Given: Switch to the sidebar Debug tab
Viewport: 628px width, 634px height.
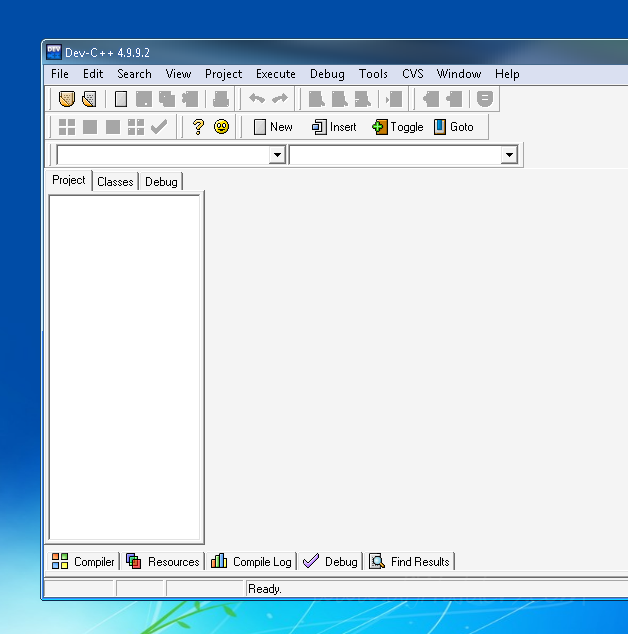Looking at the screenshot, I should click(161, 182).
